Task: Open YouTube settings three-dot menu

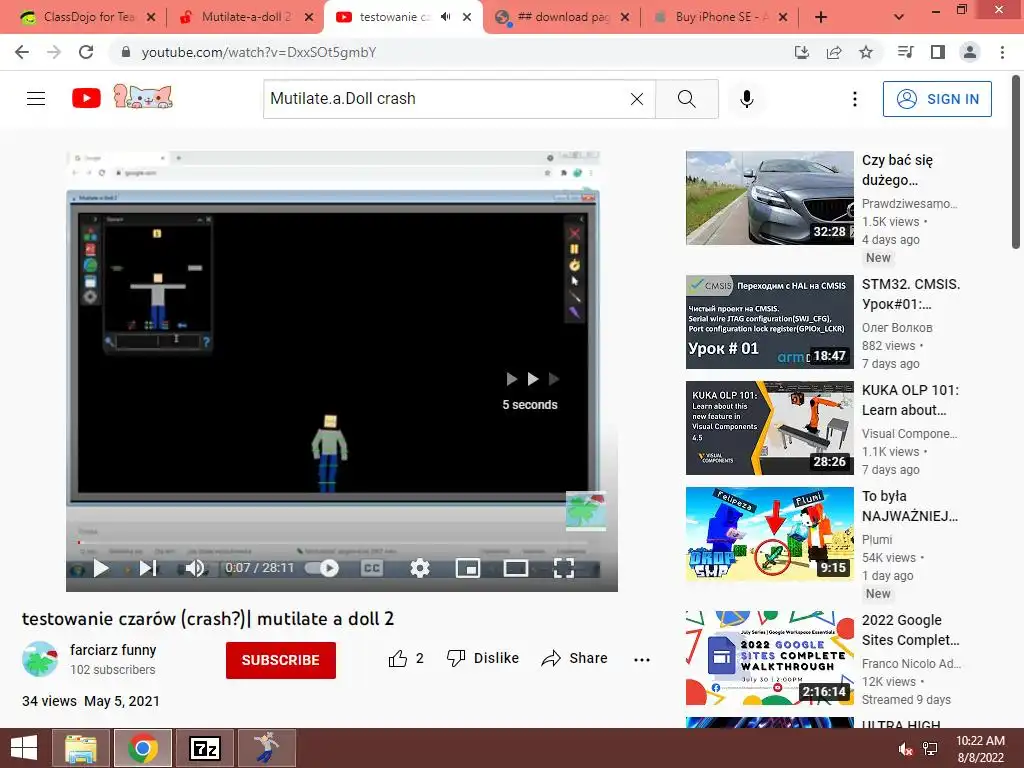Action: (854, 99)
